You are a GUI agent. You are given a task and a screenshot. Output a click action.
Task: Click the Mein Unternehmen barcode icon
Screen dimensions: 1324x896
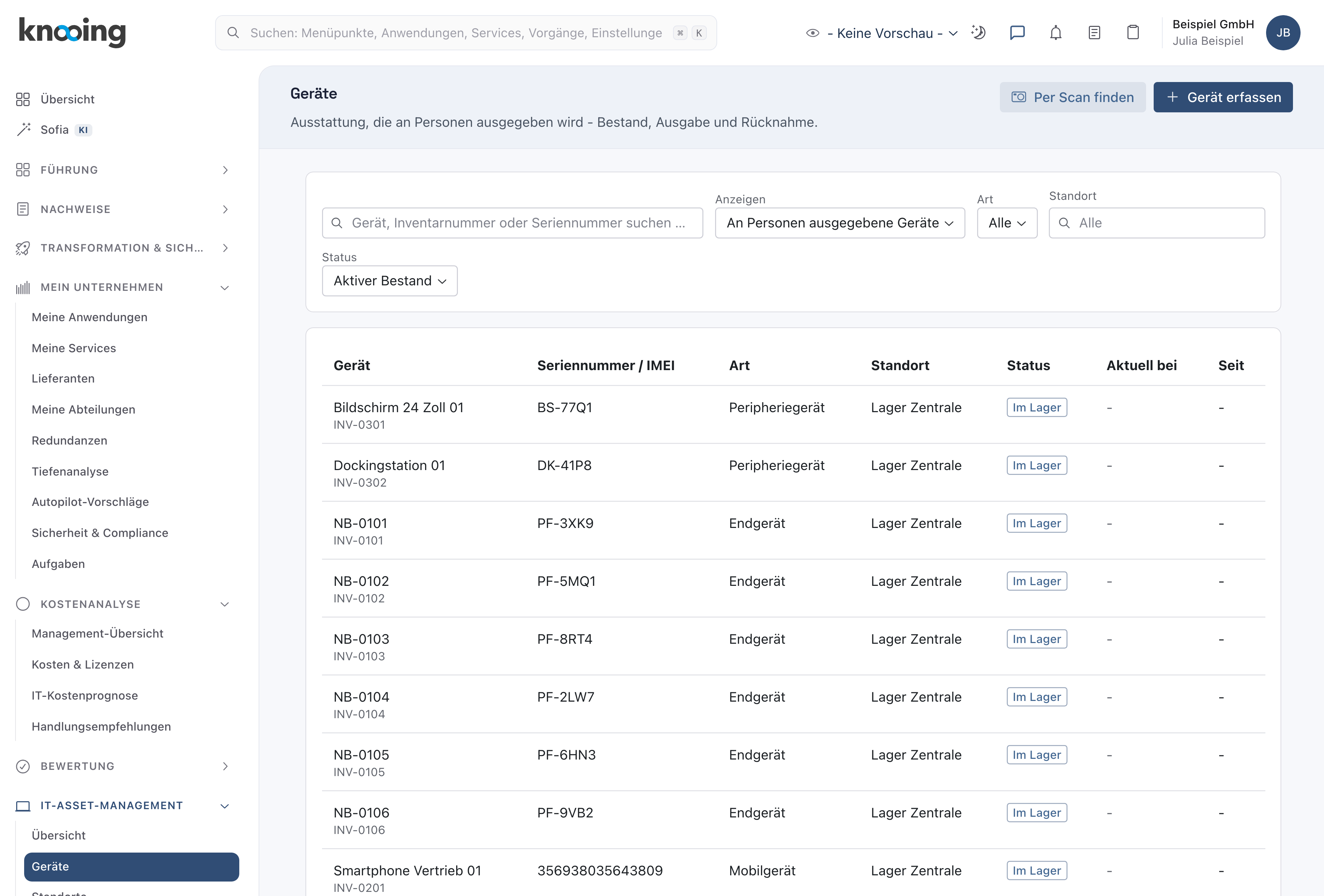[x=23, y=287]
